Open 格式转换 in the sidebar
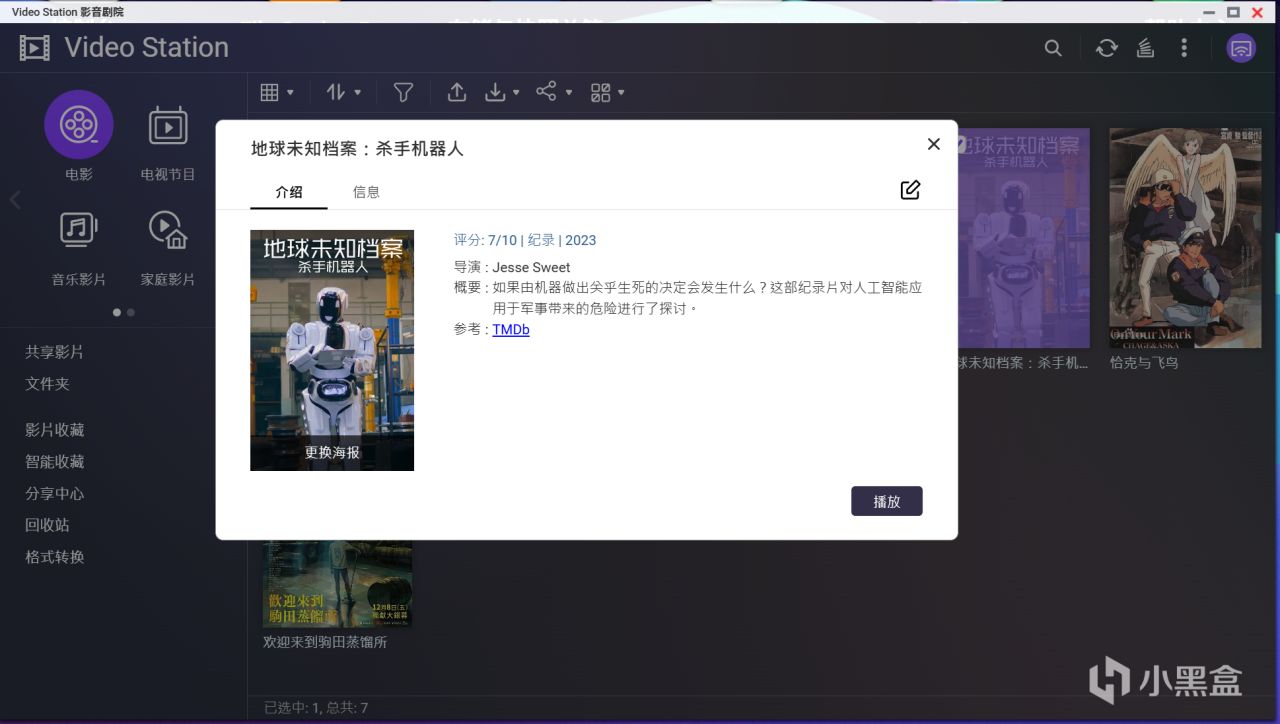 coord(55,557)
